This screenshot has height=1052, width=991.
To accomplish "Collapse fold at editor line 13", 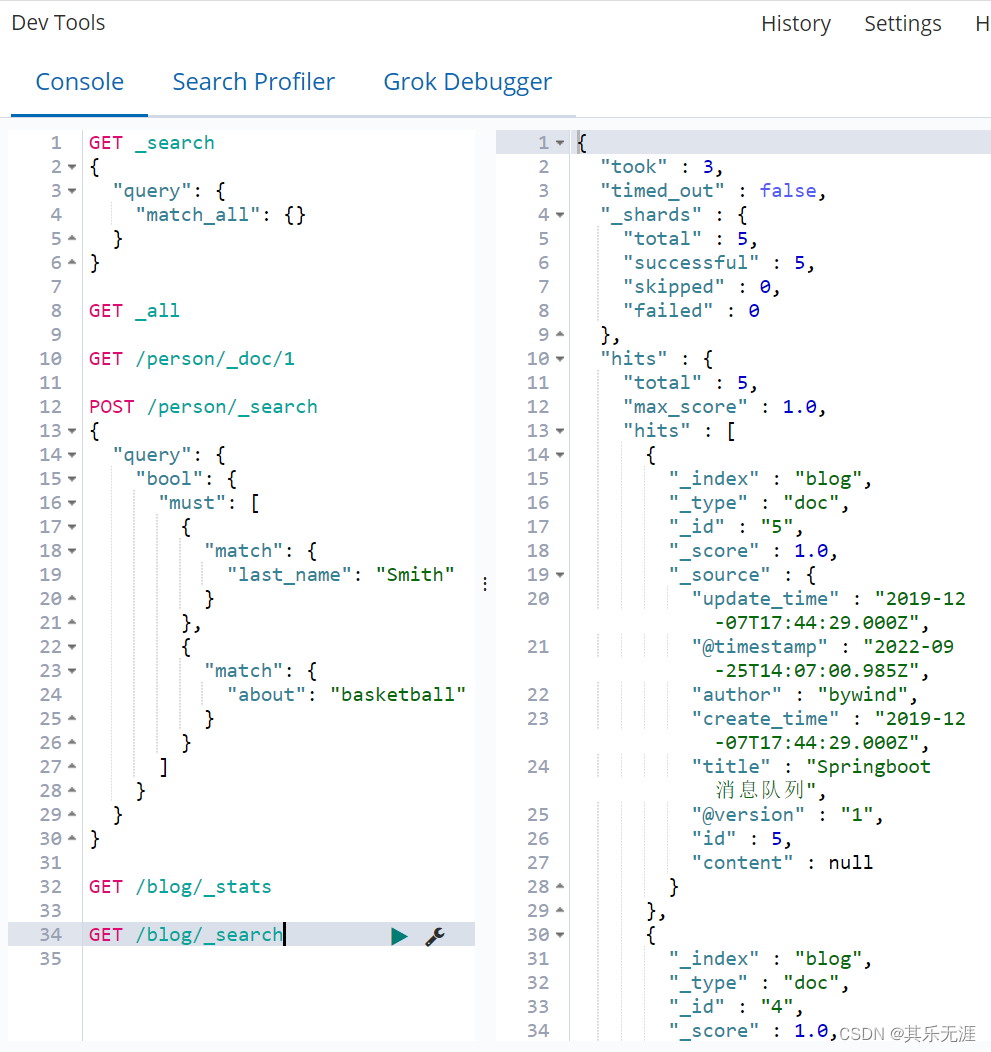I will click(72, 431).
